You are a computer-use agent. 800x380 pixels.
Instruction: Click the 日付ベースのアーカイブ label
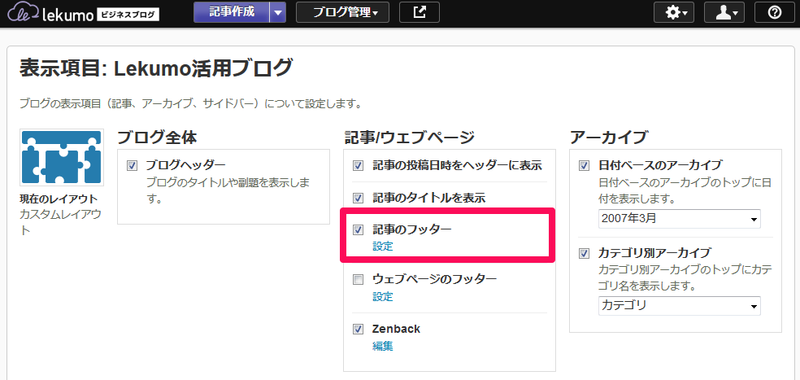click(x=660, y=165)
